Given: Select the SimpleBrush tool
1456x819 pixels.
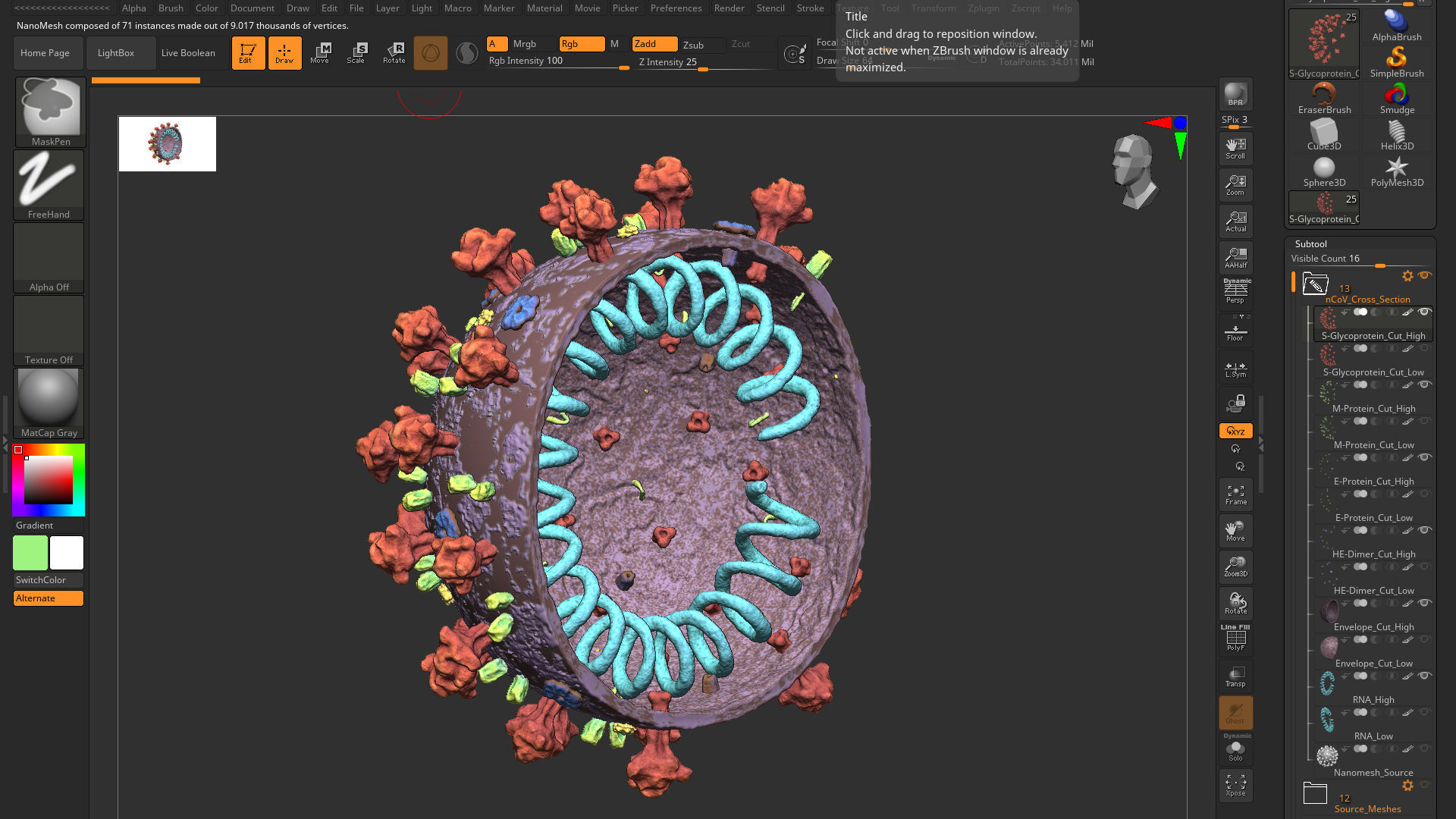Looking at the screenshot, I should pos(1397,62).
